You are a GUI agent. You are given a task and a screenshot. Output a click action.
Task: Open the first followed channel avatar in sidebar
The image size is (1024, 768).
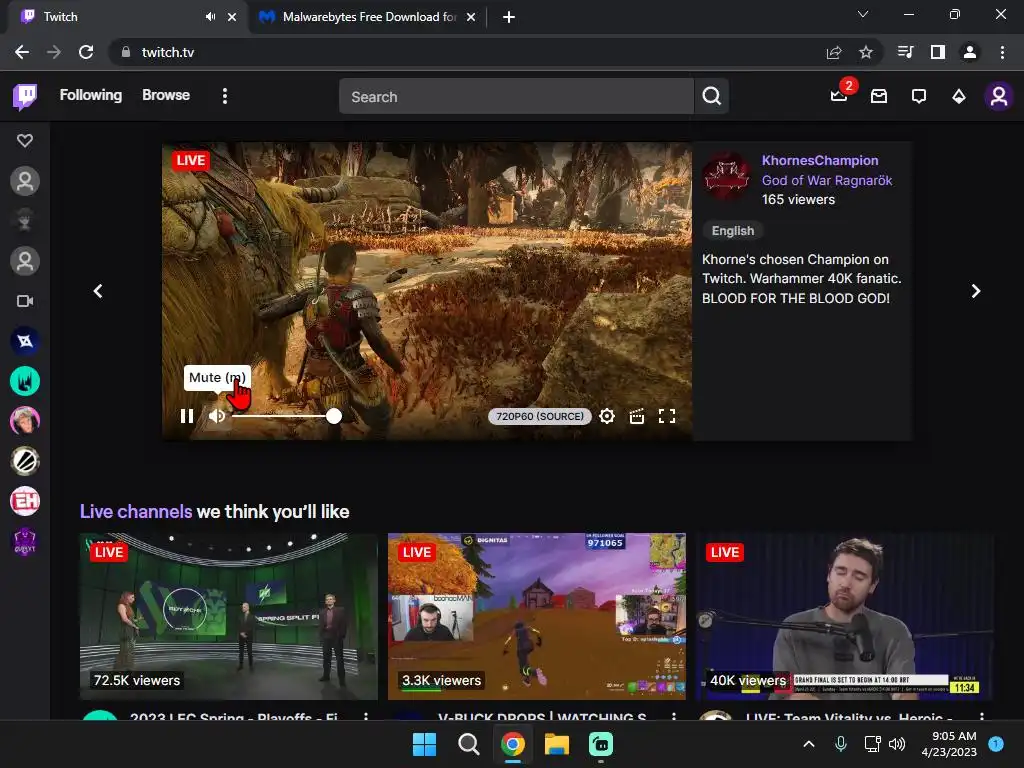tap(25, 181)
